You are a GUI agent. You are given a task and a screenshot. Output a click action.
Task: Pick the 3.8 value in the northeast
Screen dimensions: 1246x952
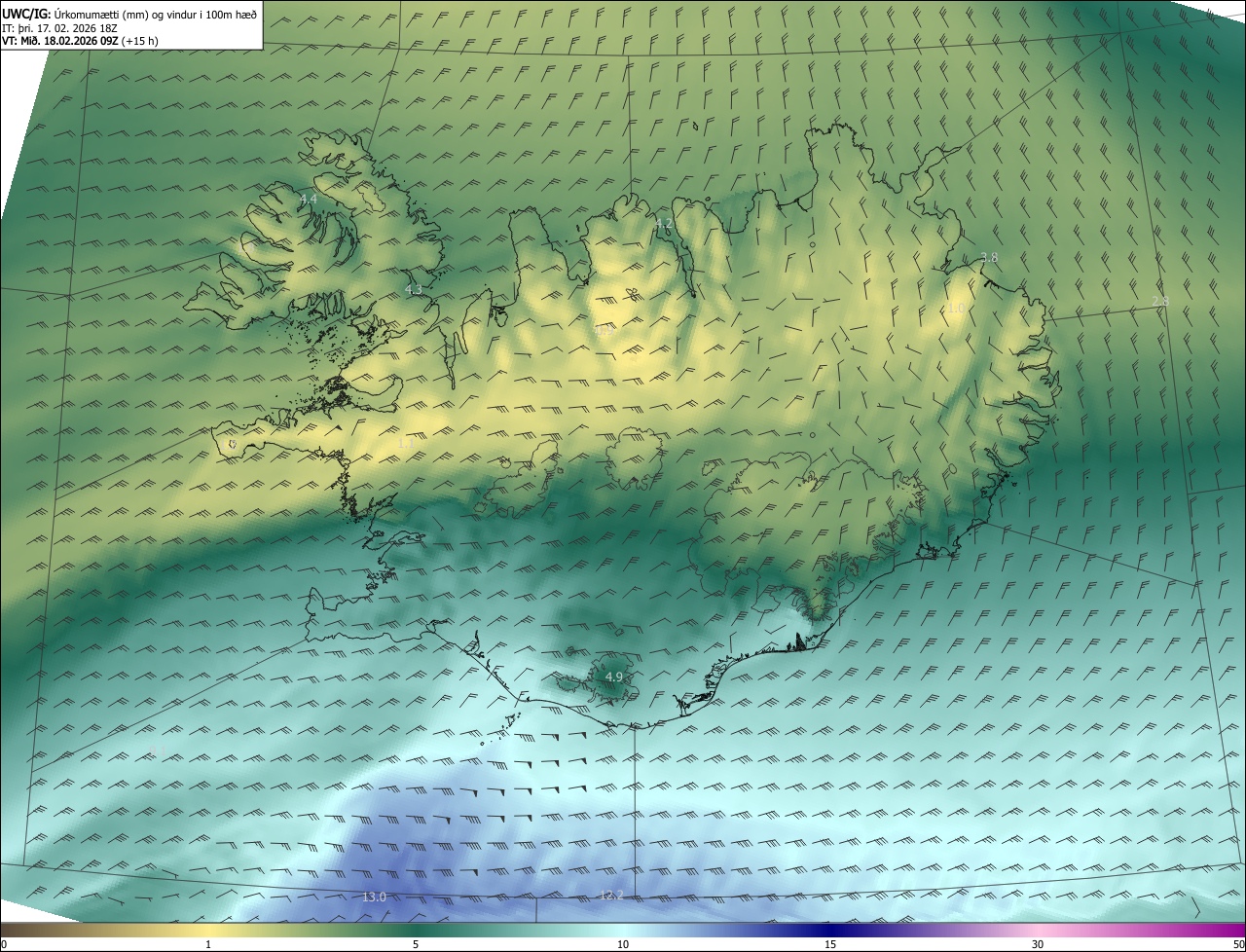pos(989,258)
